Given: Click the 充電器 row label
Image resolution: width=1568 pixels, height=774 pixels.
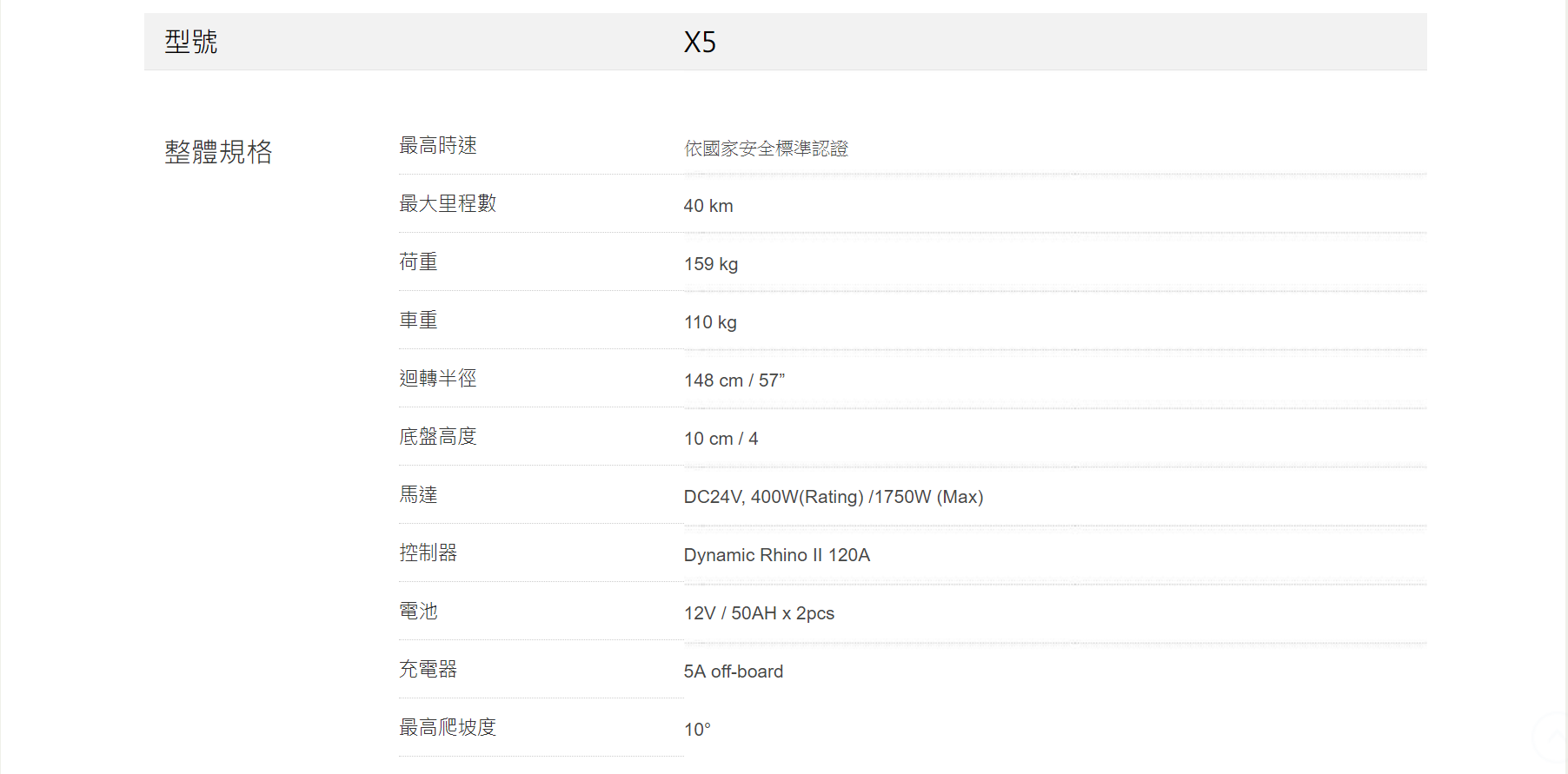Looking at the screenshot, I should 428,669.
